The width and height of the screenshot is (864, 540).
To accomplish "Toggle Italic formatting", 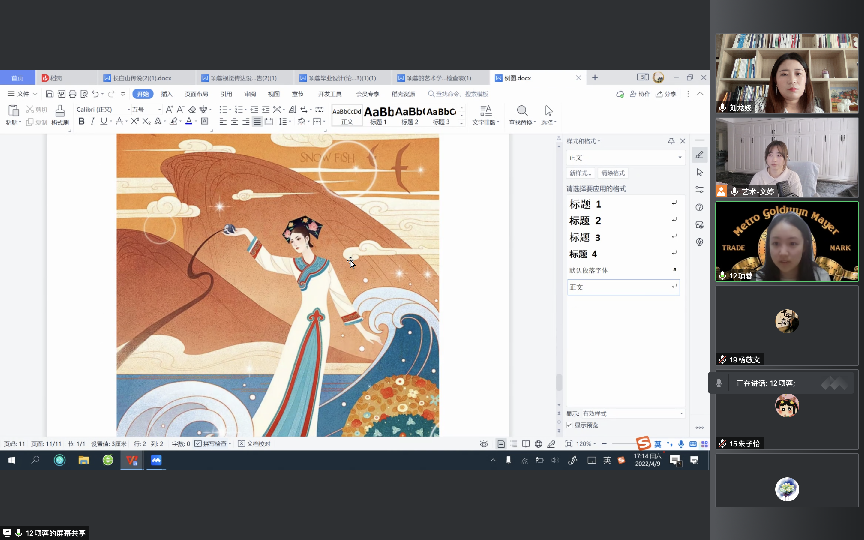I will 92,121.
